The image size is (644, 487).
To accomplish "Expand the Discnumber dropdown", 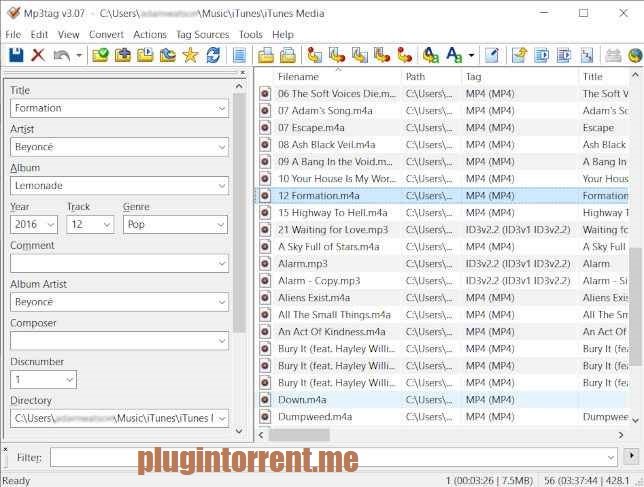I will 69,380.
